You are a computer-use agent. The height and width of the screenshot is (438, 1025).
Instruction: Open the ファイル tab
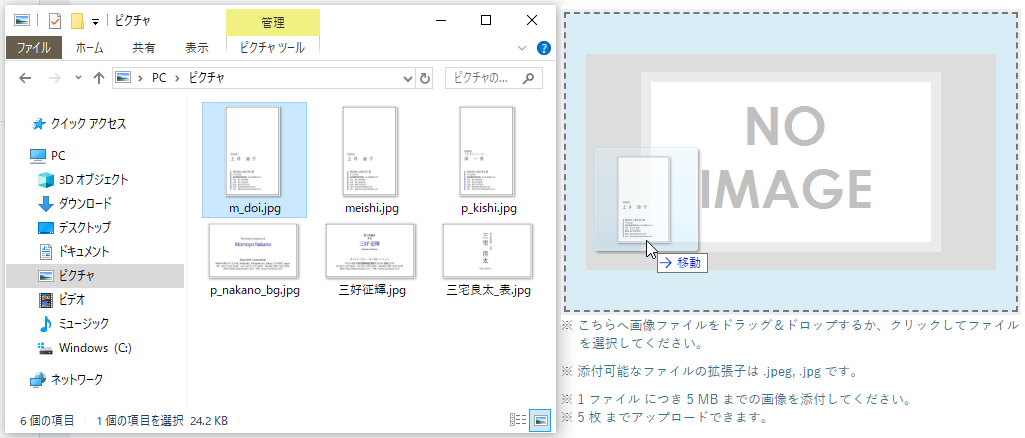point(34,48)
